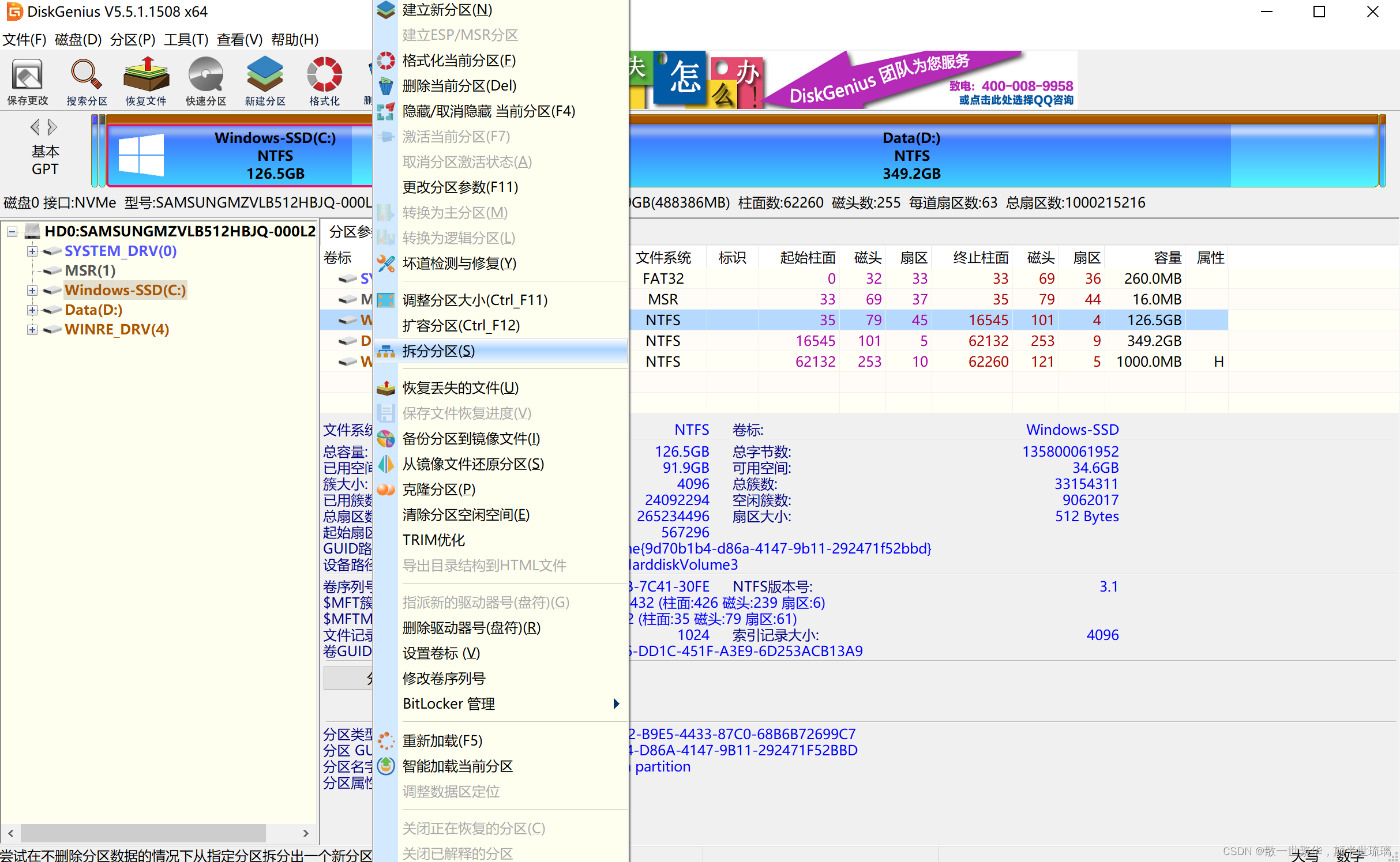Expand the SYSTEM_DRV(0) tree node
Screen dimensions: 1400x862
[x=32, y=251]
